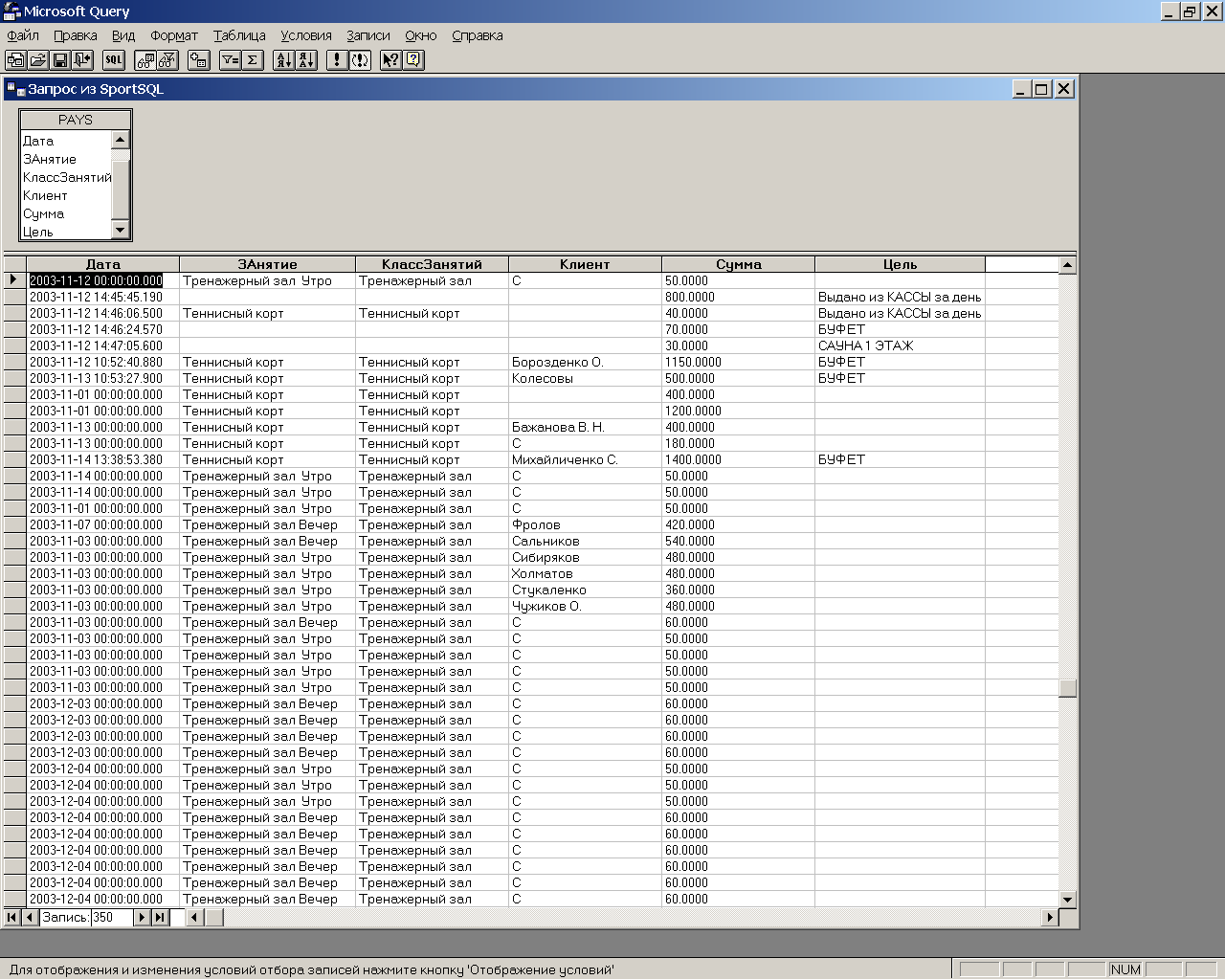
Task: Go to the last record button
Action: (160, 917)
